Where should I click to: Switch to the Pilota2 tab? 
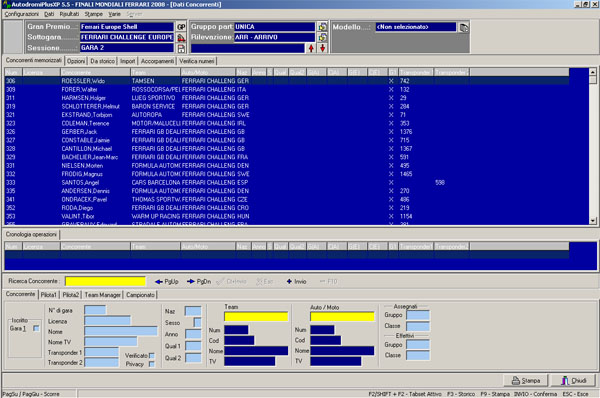point(71,295)
